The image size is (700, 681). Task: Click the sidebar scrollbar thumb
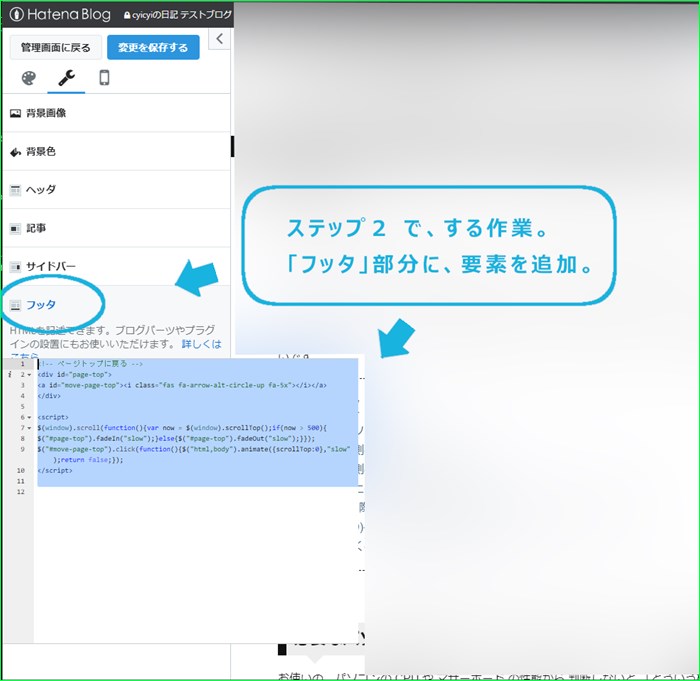pos(232,146)
